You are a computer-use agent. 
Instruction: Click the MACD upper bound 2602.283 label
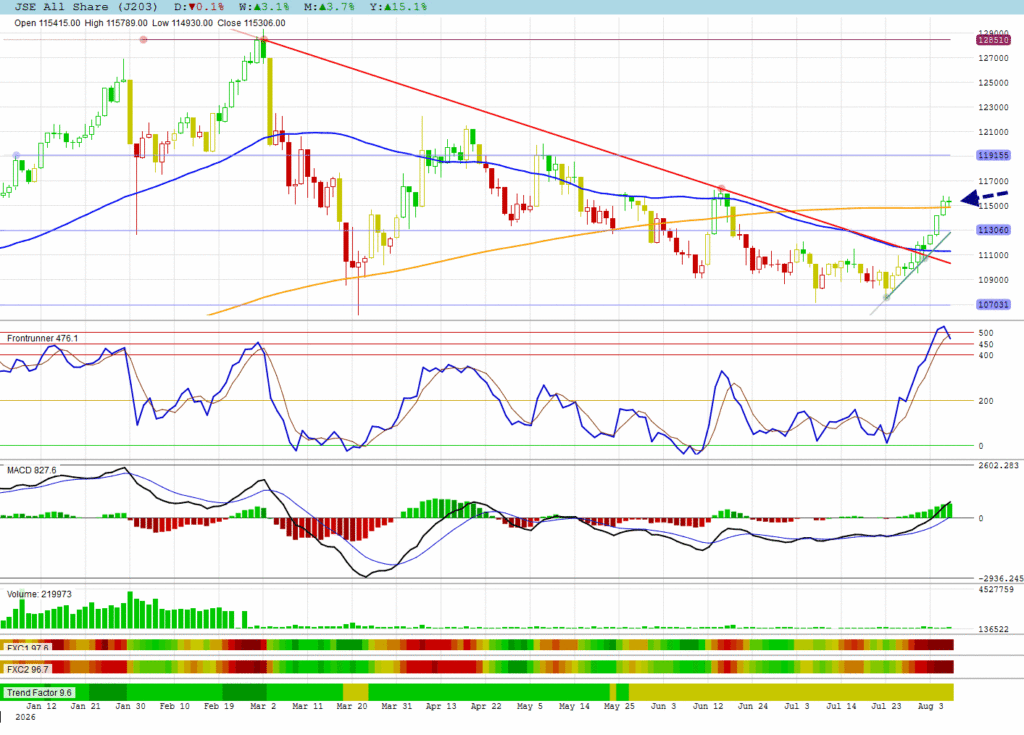pos(999,466)
